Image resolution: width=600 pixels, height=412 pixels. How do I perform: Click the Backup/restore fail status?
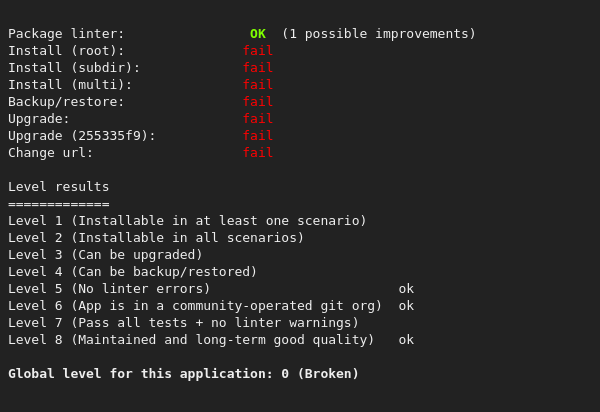point(258,102)
